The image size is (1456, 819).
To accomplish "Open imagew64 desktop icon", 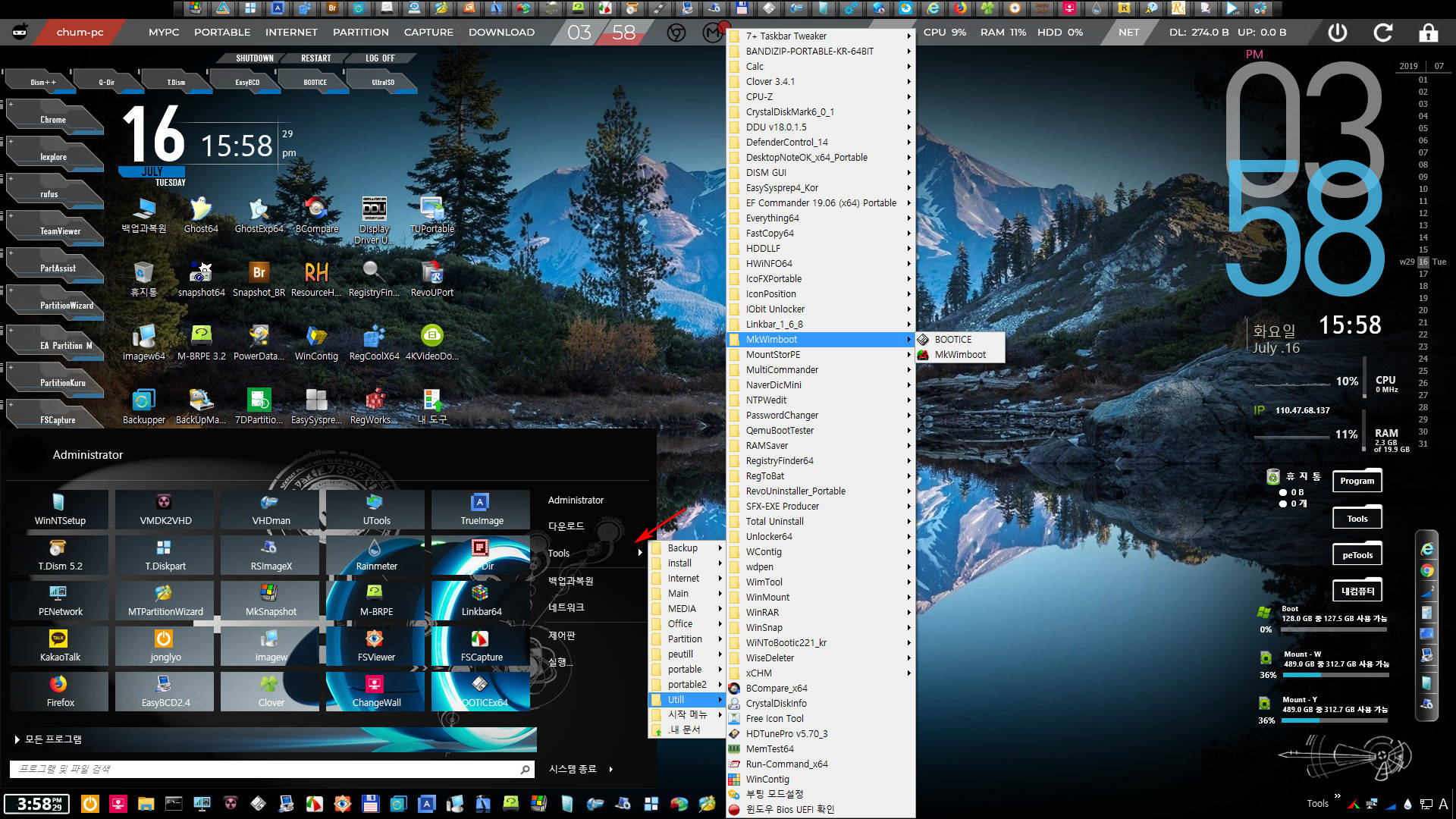I will point(143,342).
